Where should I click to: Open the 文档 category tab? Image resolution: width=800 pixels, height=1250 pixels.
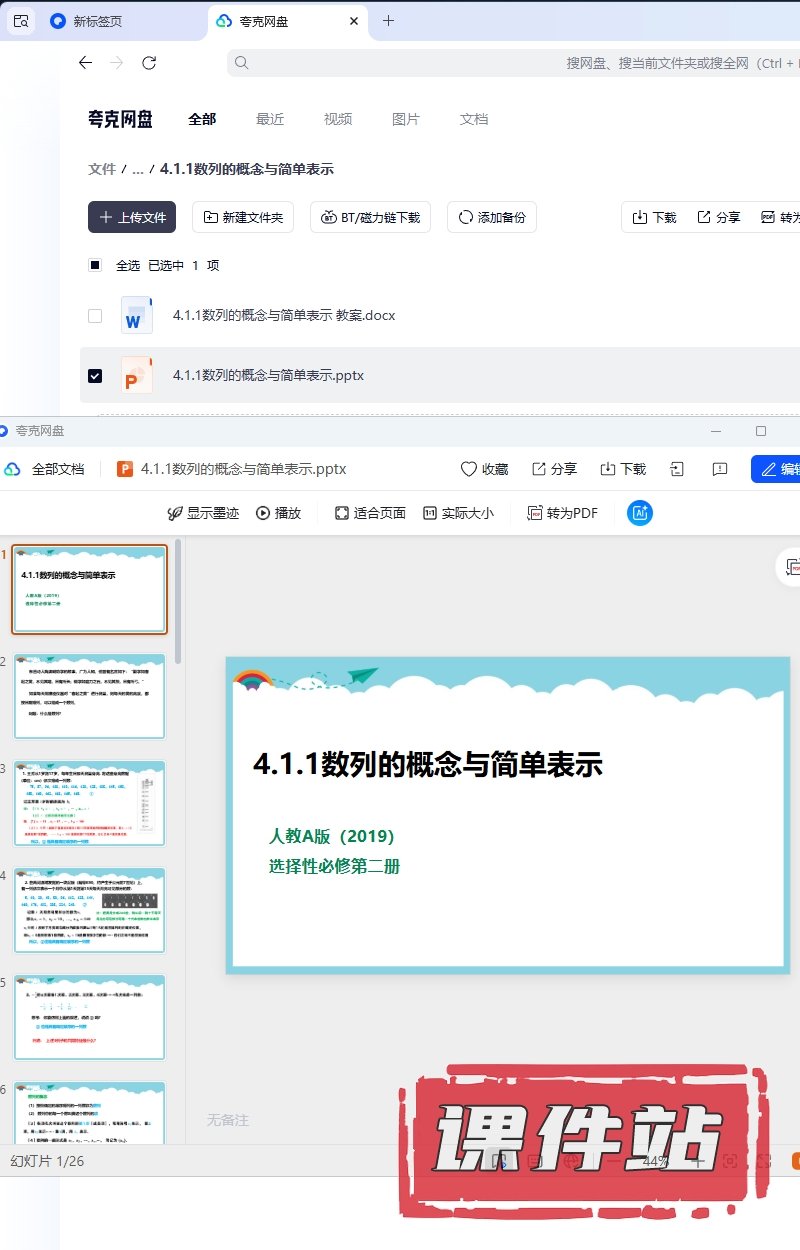pyautogui.click(x=474, y=119)
